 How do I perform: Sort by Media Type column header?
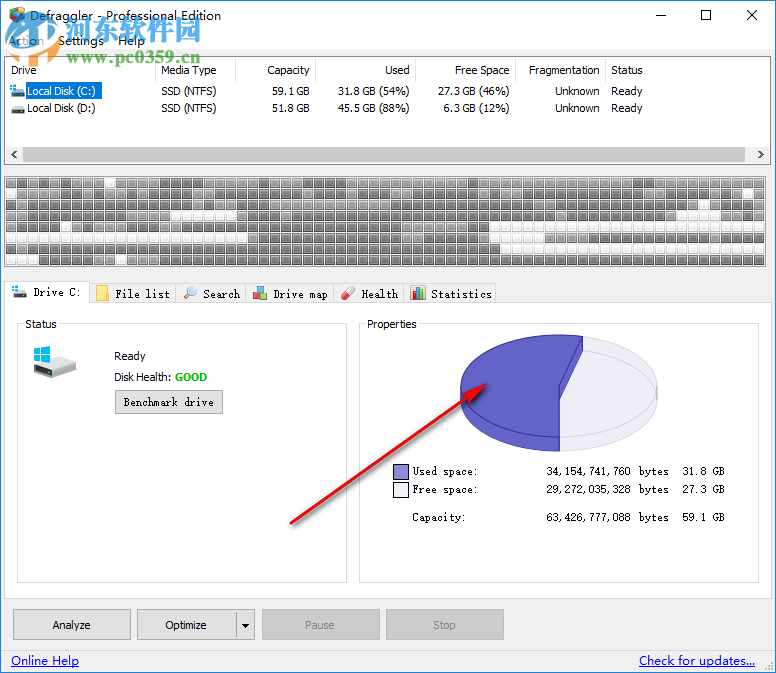pyautogui.click(x=195, y=70)
